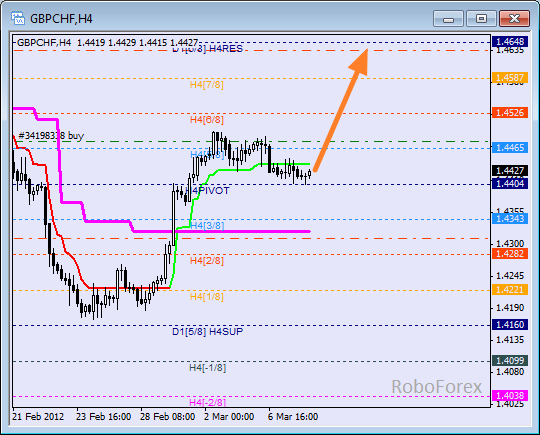
Task: Click the D1[5/8] H4SUP label
Action: [208, 332]
